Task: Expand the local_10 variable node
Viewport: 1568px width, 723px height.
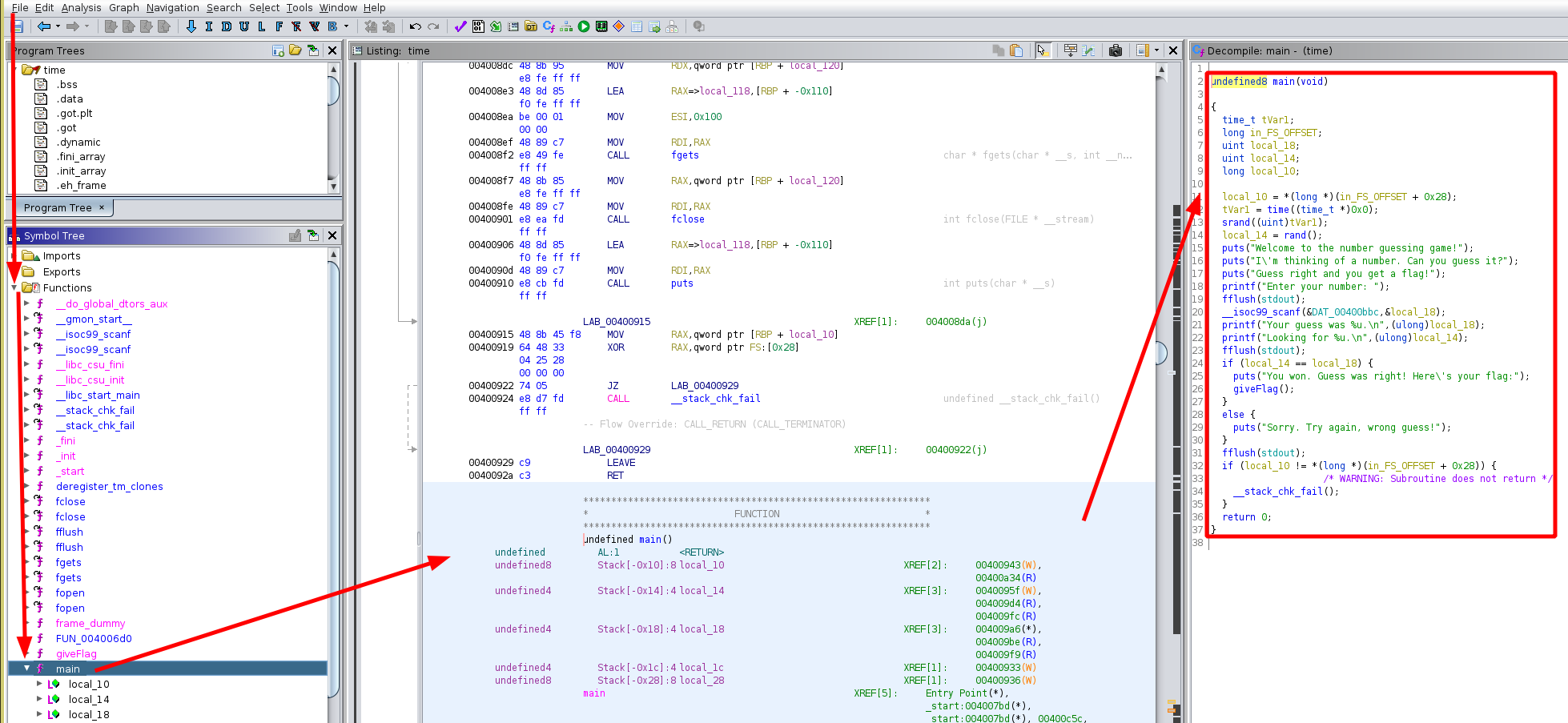Action: tap(39, 684)
